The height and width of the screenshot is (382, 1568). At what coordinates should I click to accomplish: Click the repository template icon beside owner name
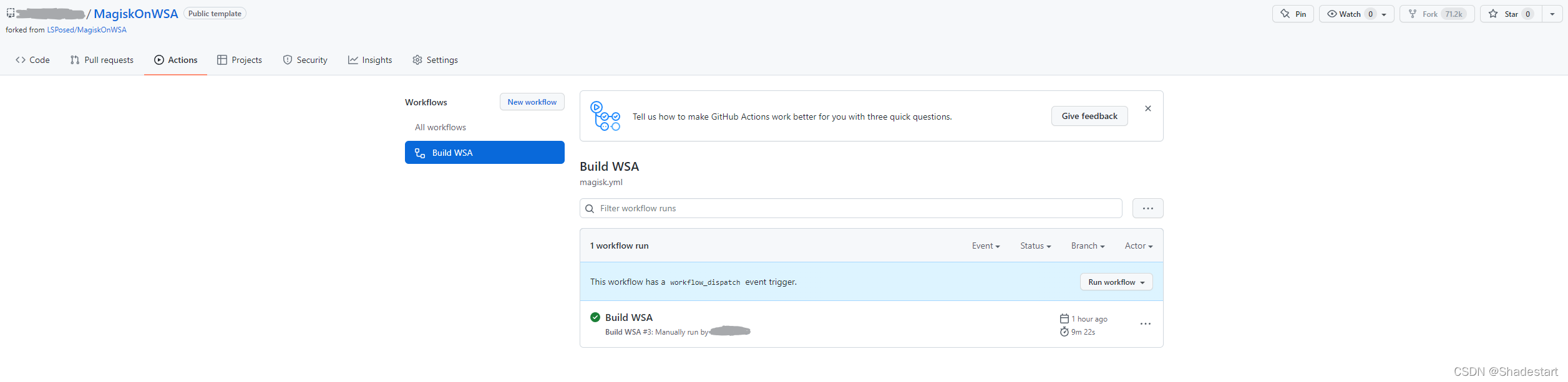(x=11, y=13)
